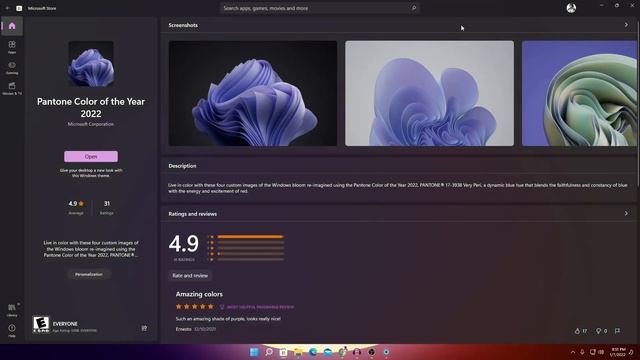View the dark purple bloom screenshot

(x=253, y=93)
